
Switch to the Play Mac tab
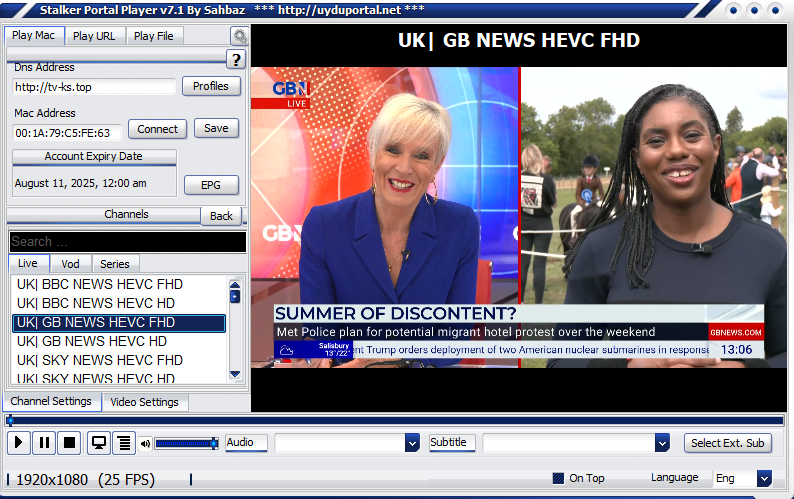coord(34,35)
